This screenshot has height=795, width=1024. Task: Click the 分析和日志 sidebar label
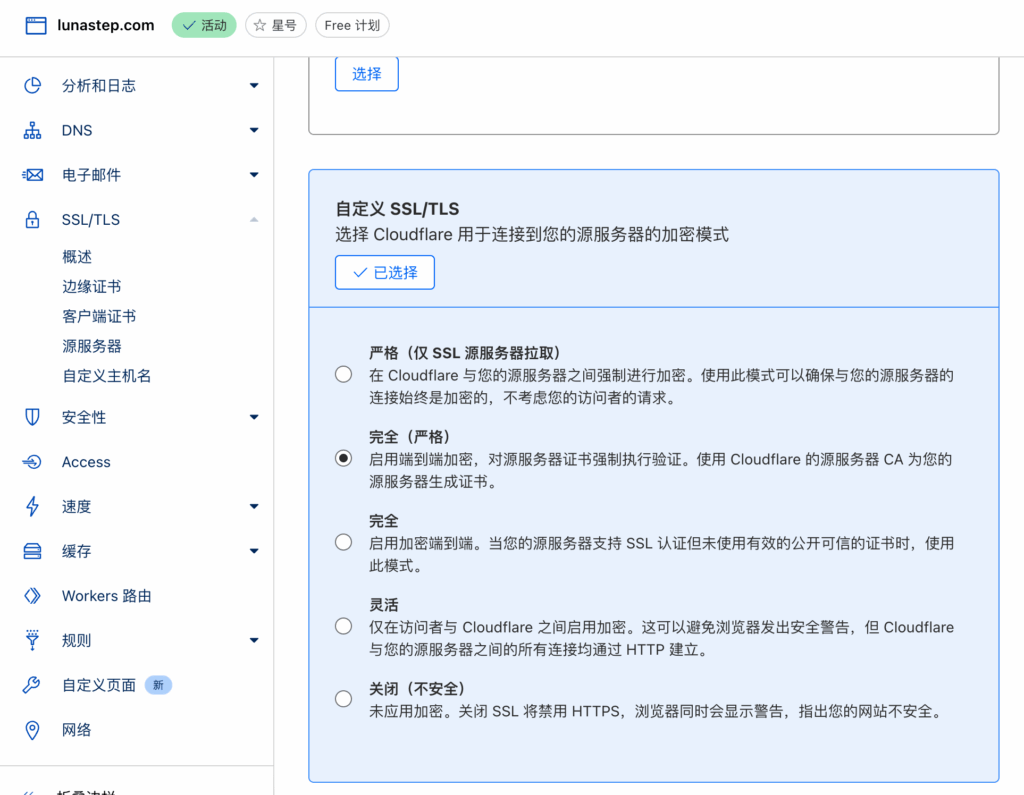[x=99, y=86]
